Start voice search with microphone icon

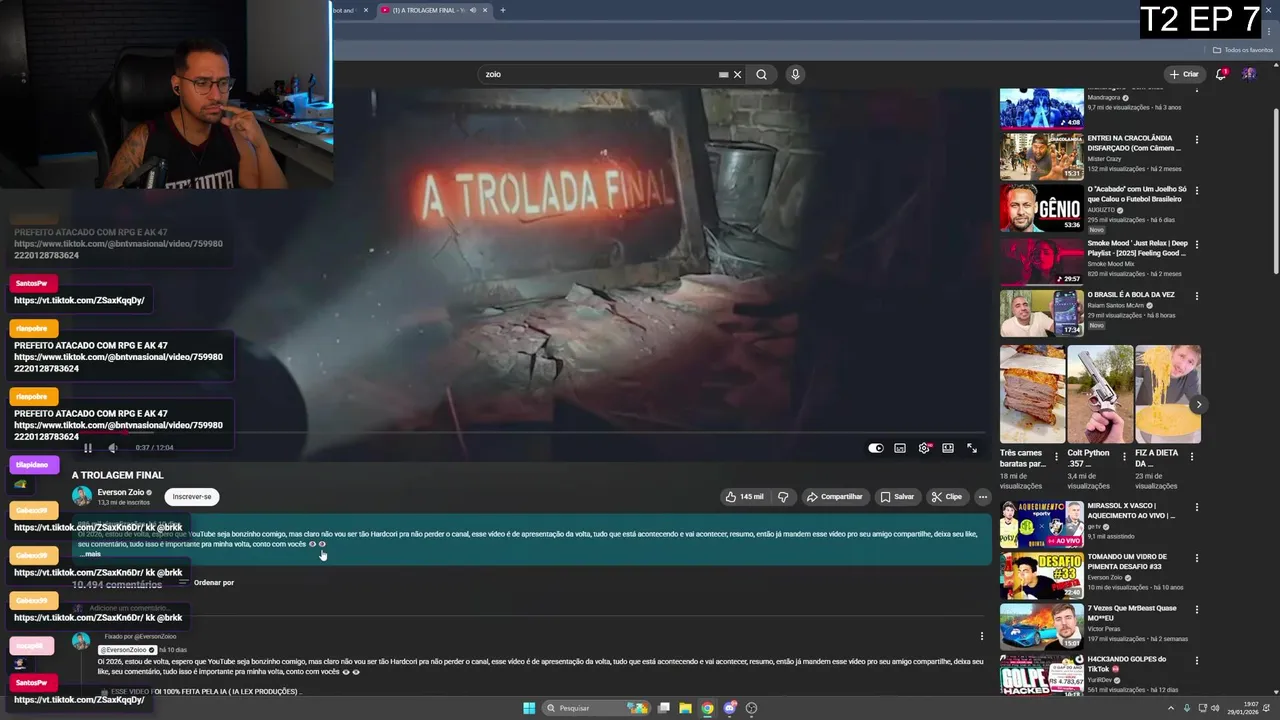tap(795, 74)
